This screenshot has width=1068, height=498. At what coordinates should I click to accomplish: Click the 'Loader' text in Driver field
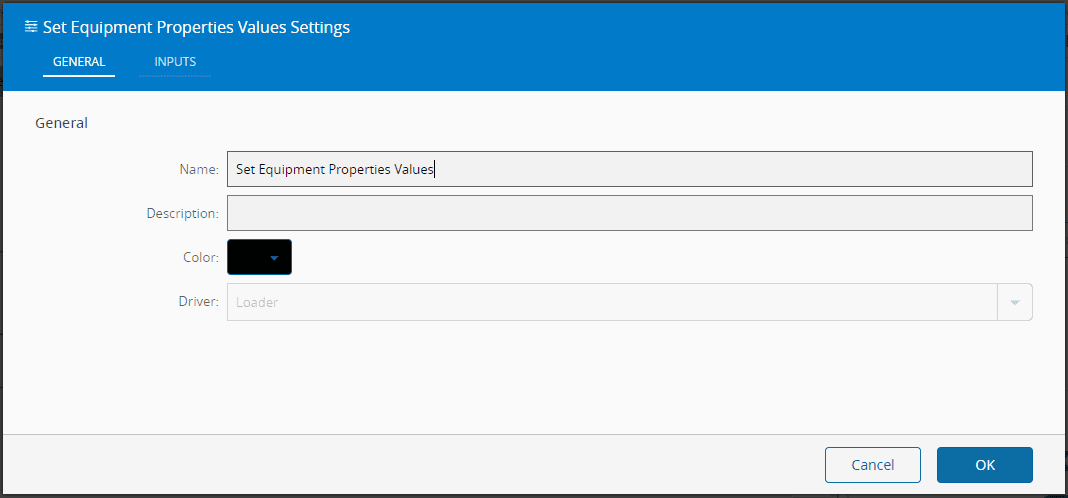point(257,303)
